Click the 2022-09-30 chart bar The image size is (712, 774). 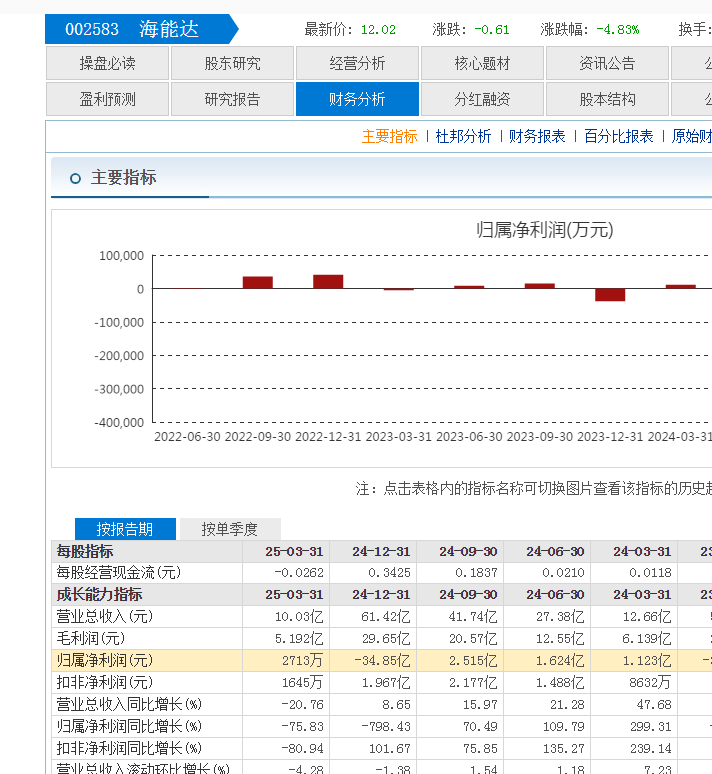click(x=258, y=282)
